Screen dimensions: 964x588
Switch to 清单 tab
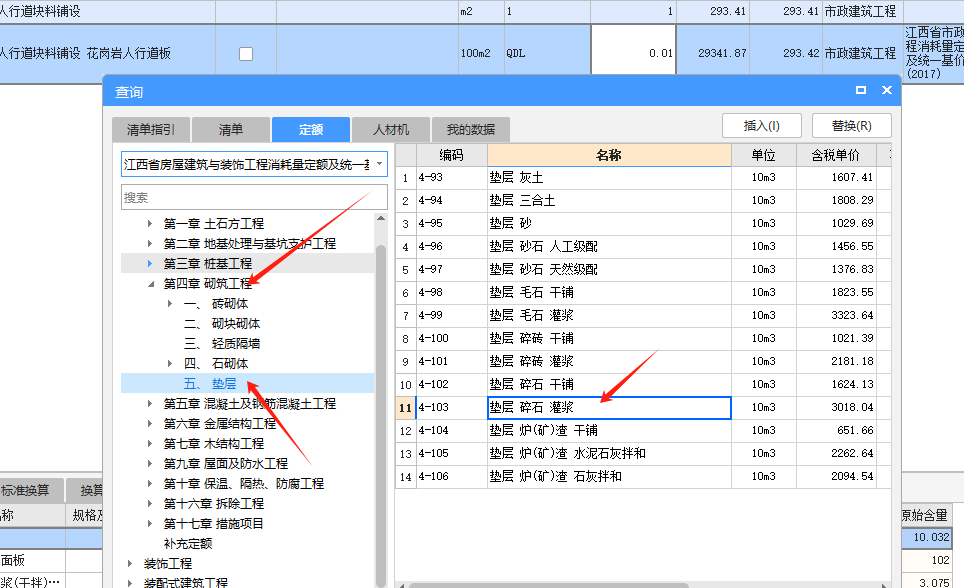[x=231, y=130]
